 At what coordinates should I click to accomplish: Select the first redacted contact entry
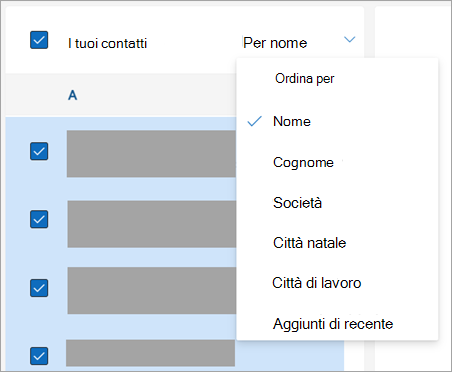[151, 154]
